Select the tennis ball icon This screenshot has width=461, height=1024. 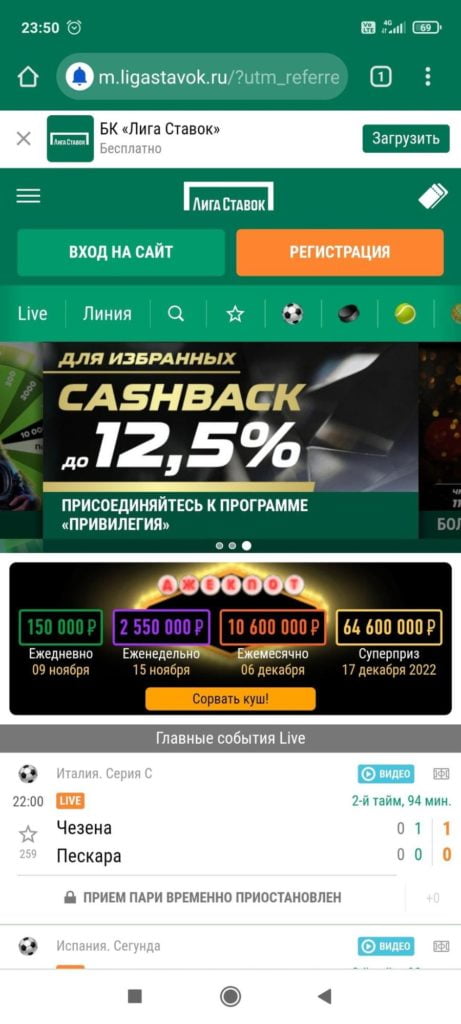pos(405,314)
